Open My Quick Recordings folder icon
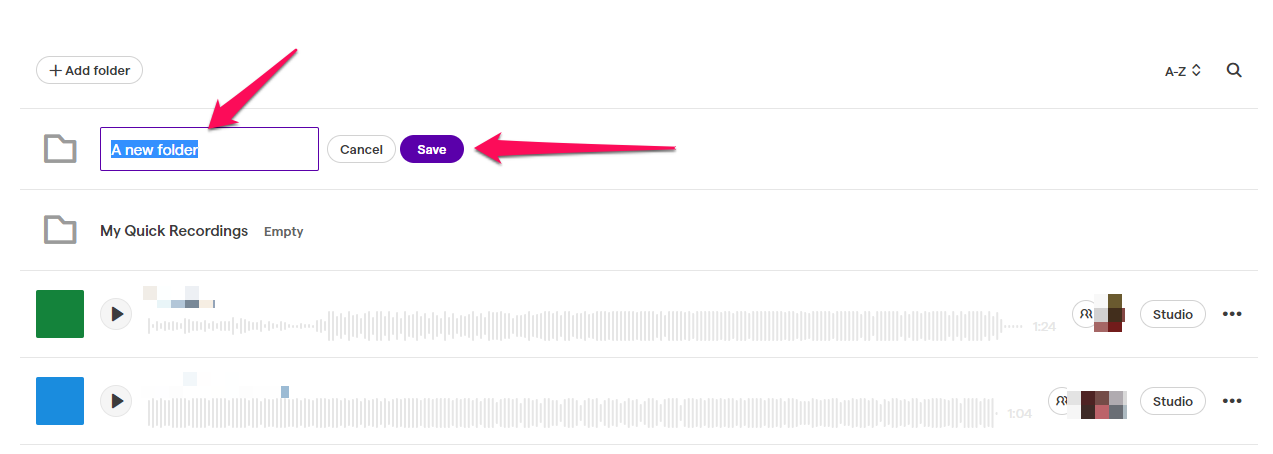This screenshot has height=454, width=1273. click(60, 230)
